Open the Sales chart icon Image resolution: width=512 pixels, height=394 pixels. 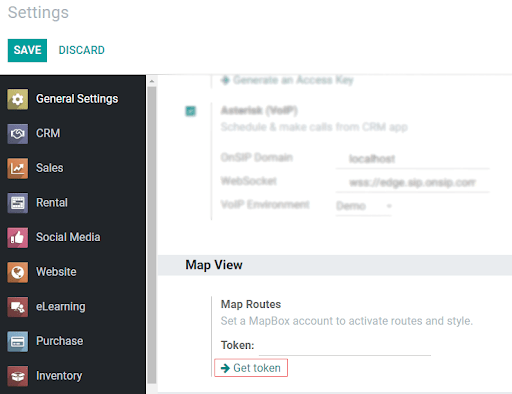[18, 168]
